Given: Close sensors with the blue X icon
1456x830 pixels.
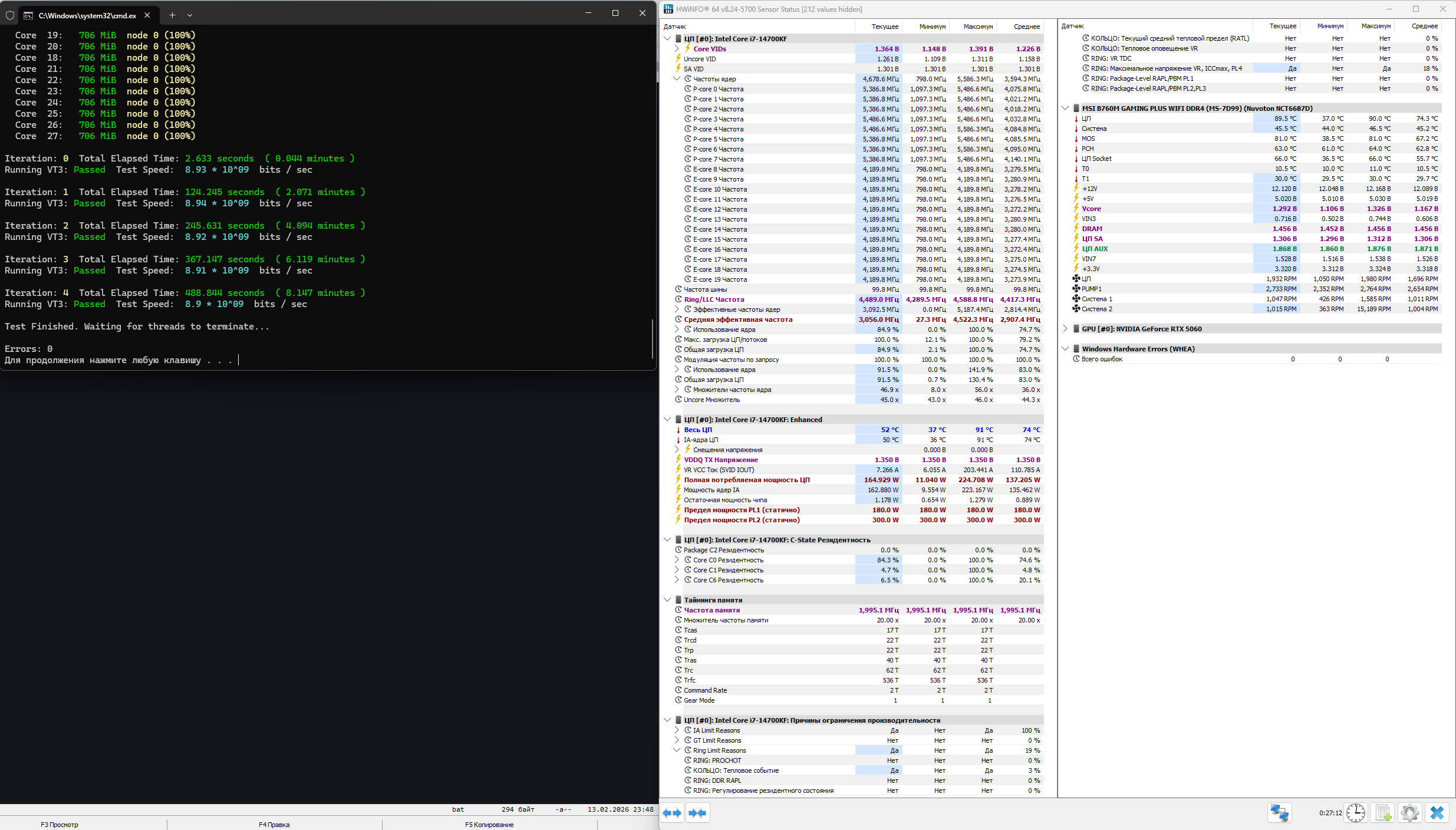Looking at the screenshot, I should coord(1437,813).
